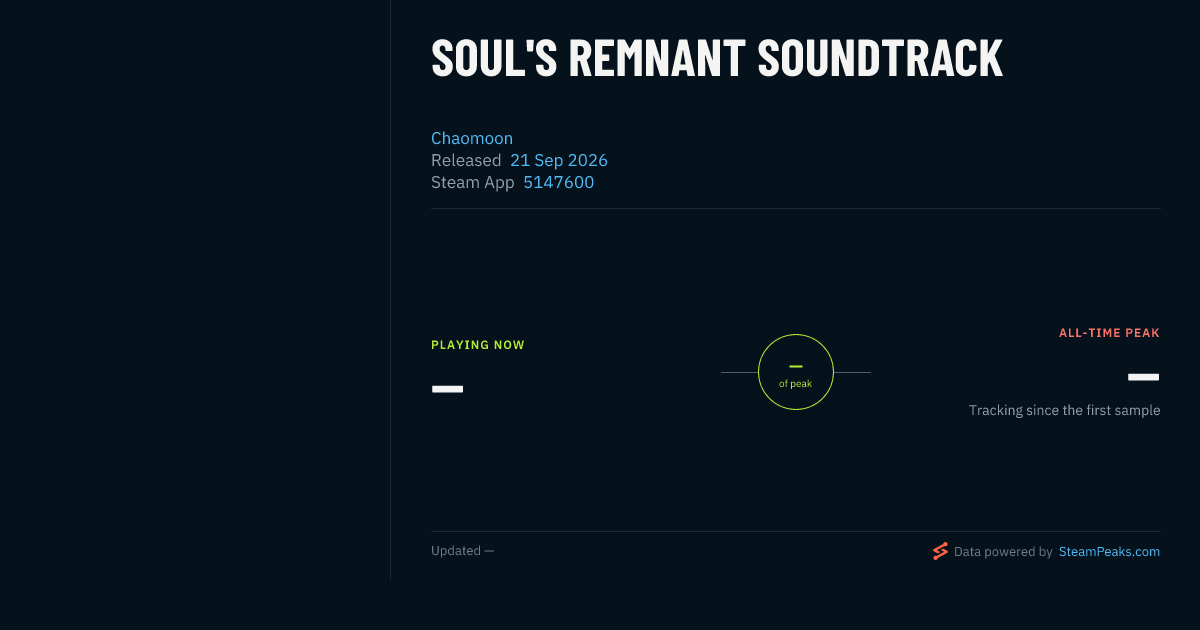Open the Chaomoon developer link
Screen dimensions: 1200x630
click(x=472, y=138)
